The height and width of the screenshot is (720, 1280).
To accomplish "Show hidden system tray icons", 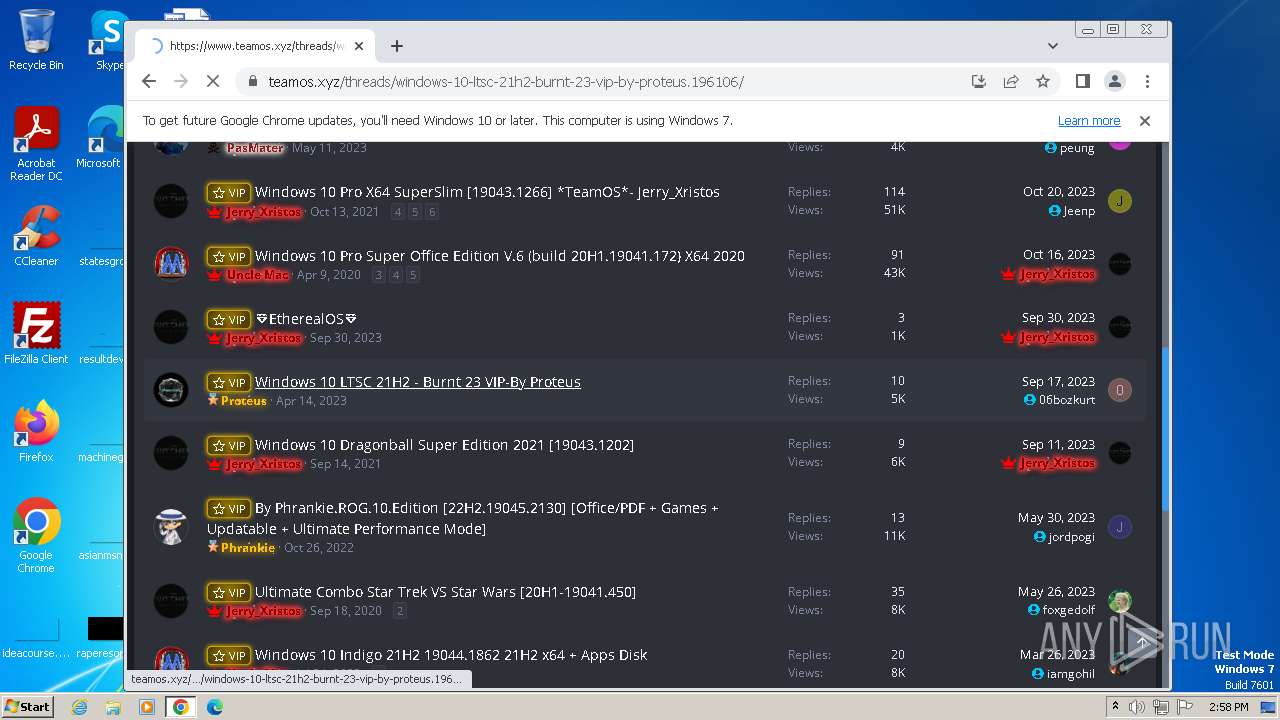I will coord(1116,706).
